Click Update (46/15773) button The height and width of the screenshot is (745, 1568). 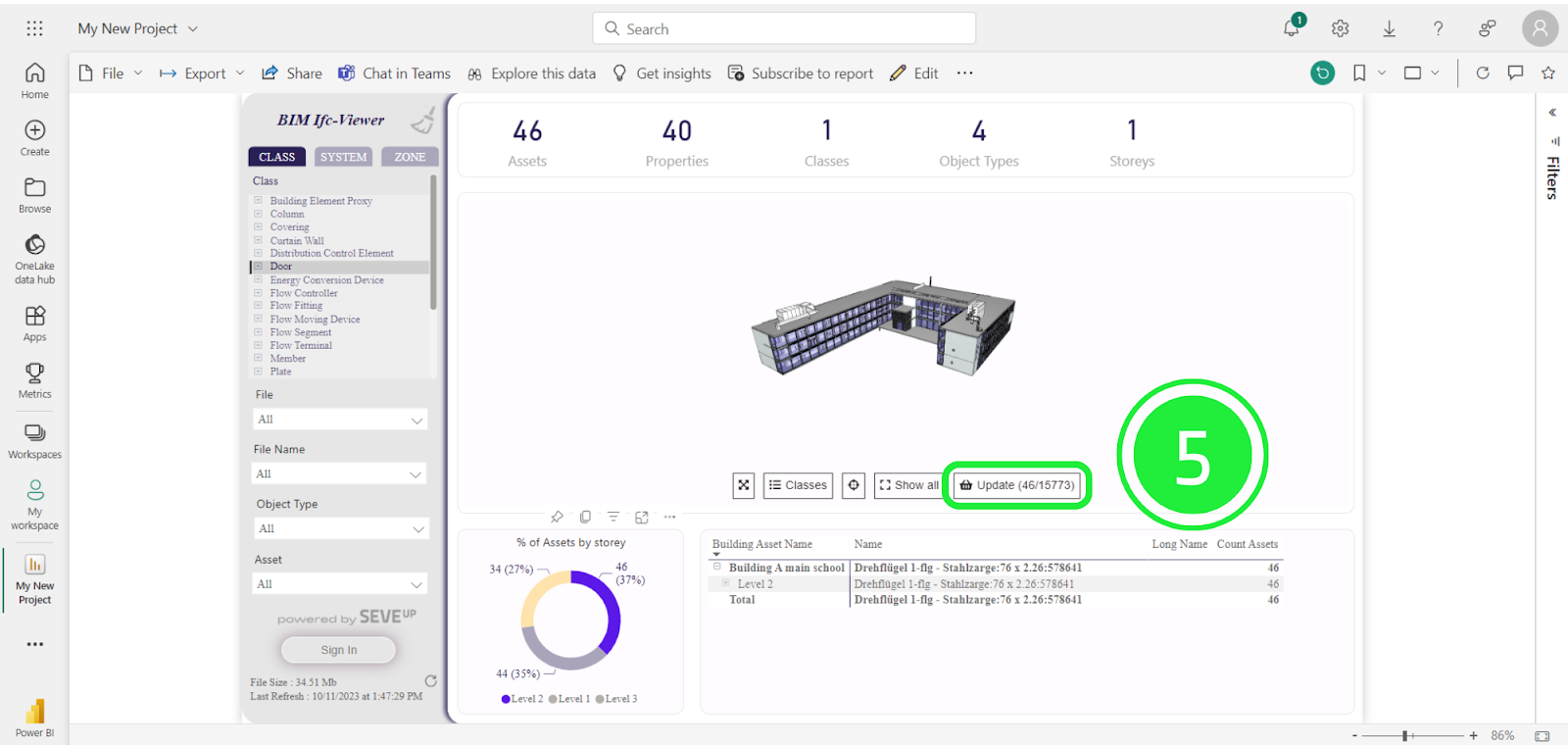[x=1016, y=485]
